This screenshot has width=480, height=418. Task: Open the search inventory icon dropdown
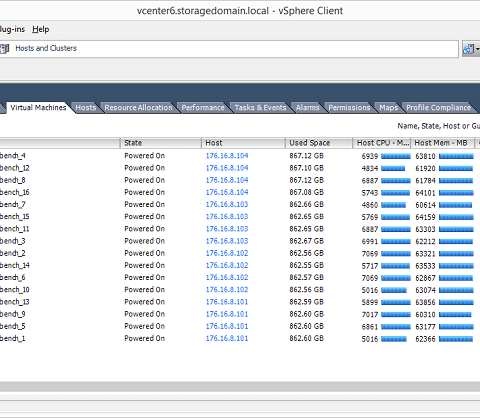(x=471, y=49)
